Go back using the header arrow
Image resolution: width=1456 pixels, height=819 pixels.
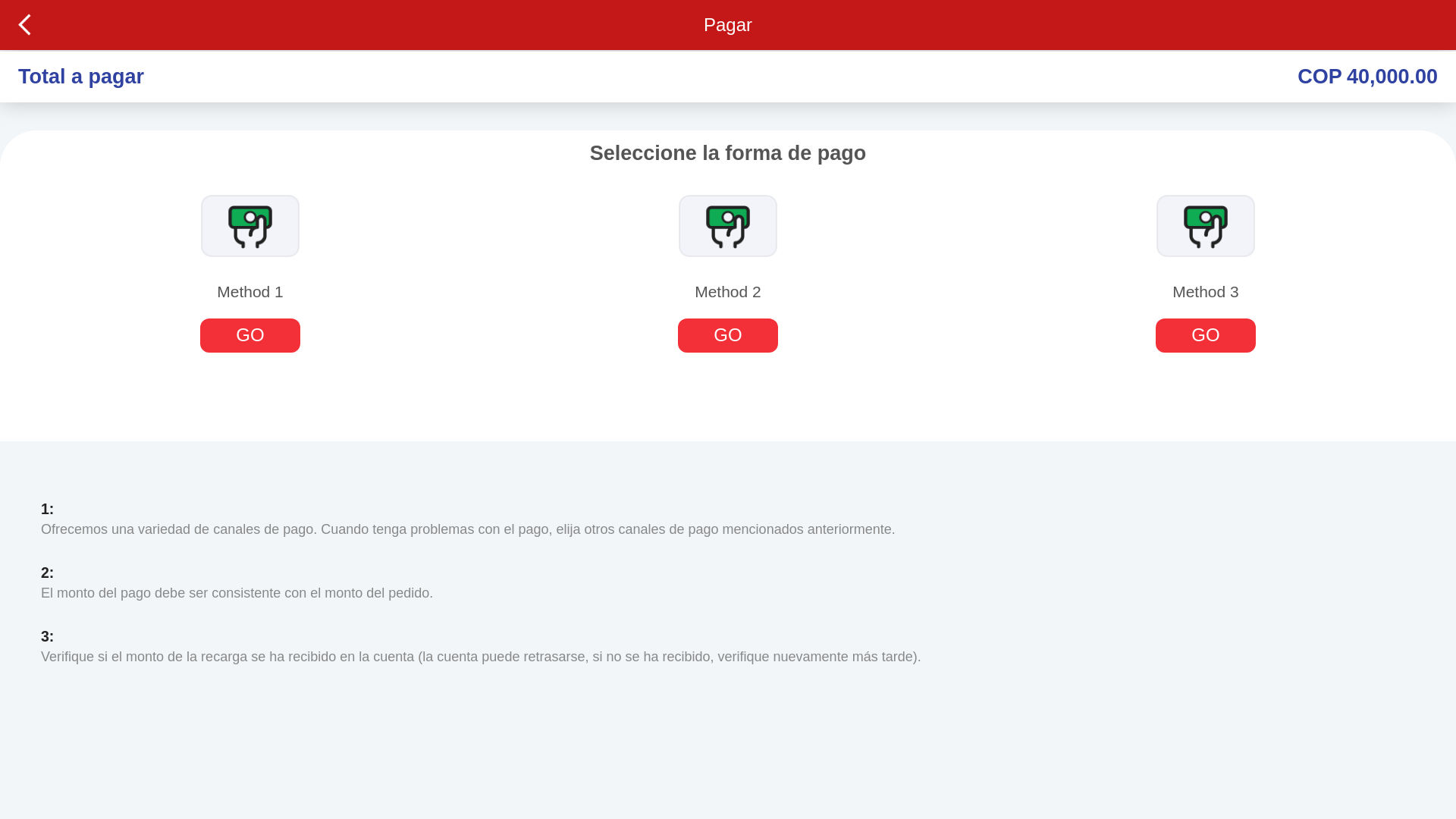(x=24, y=25)
